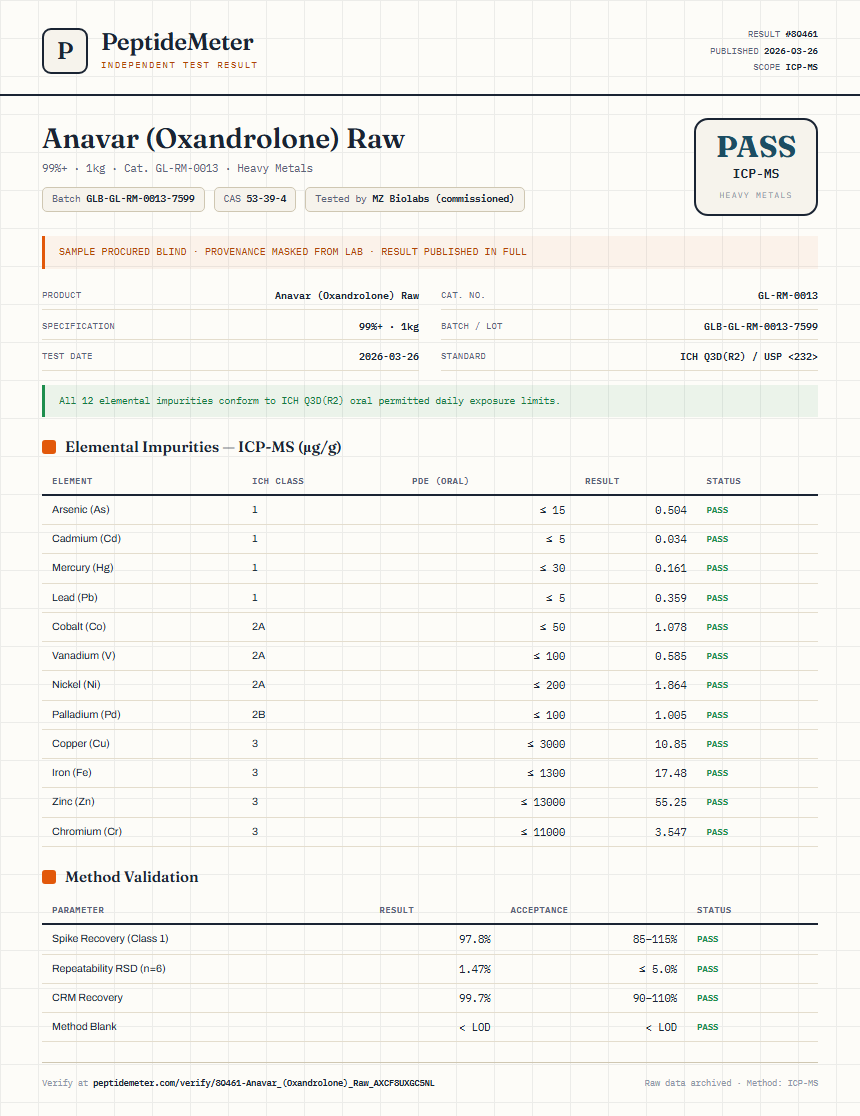
Task: Click the Palladium ICH class 2B
Action: click(x=258, y=715)
